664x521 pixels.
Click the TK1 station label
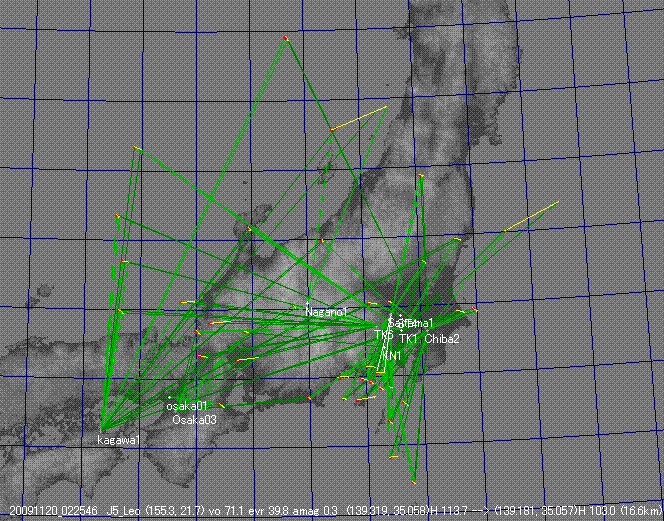coord(409,339)
